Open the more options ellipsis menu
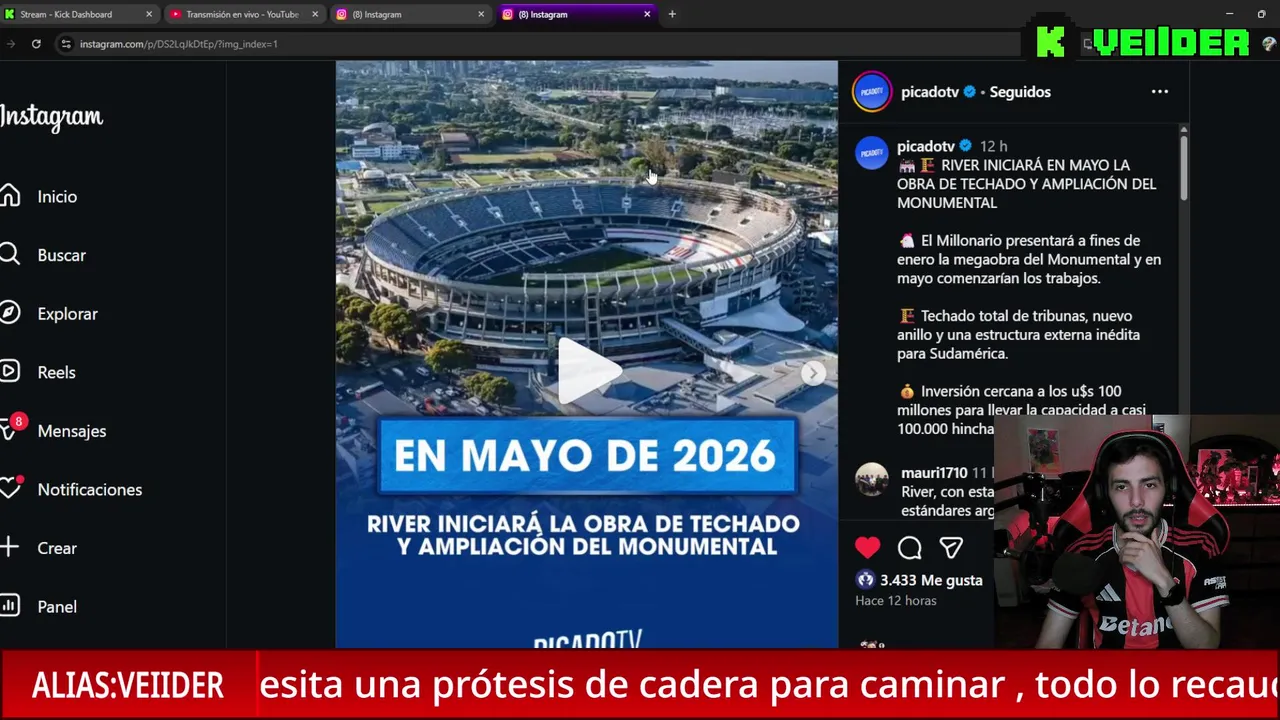This screenshot has width=1280, height=720. click(x=1159, y=92)
